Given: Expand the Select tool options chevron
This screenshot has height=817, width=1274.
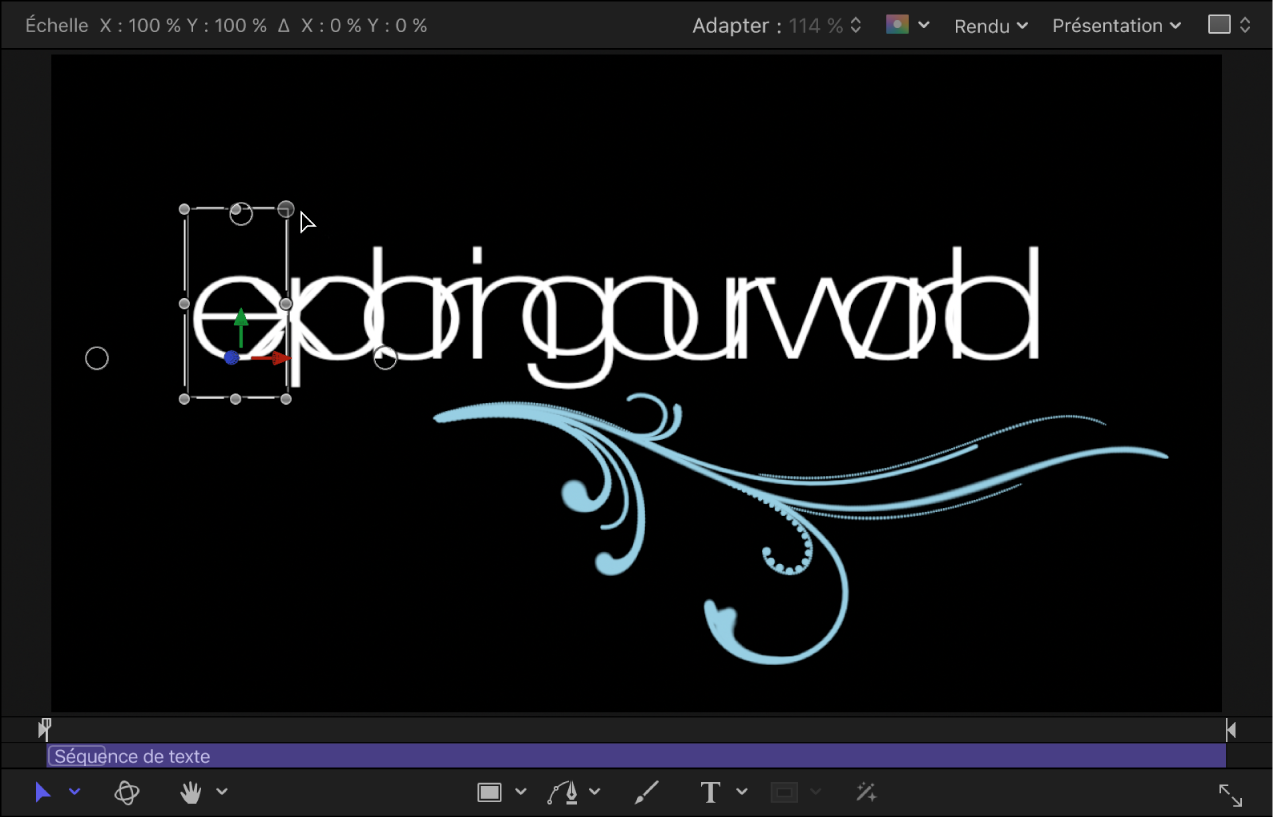Looking at the screenshot, I should click(74, 792).
